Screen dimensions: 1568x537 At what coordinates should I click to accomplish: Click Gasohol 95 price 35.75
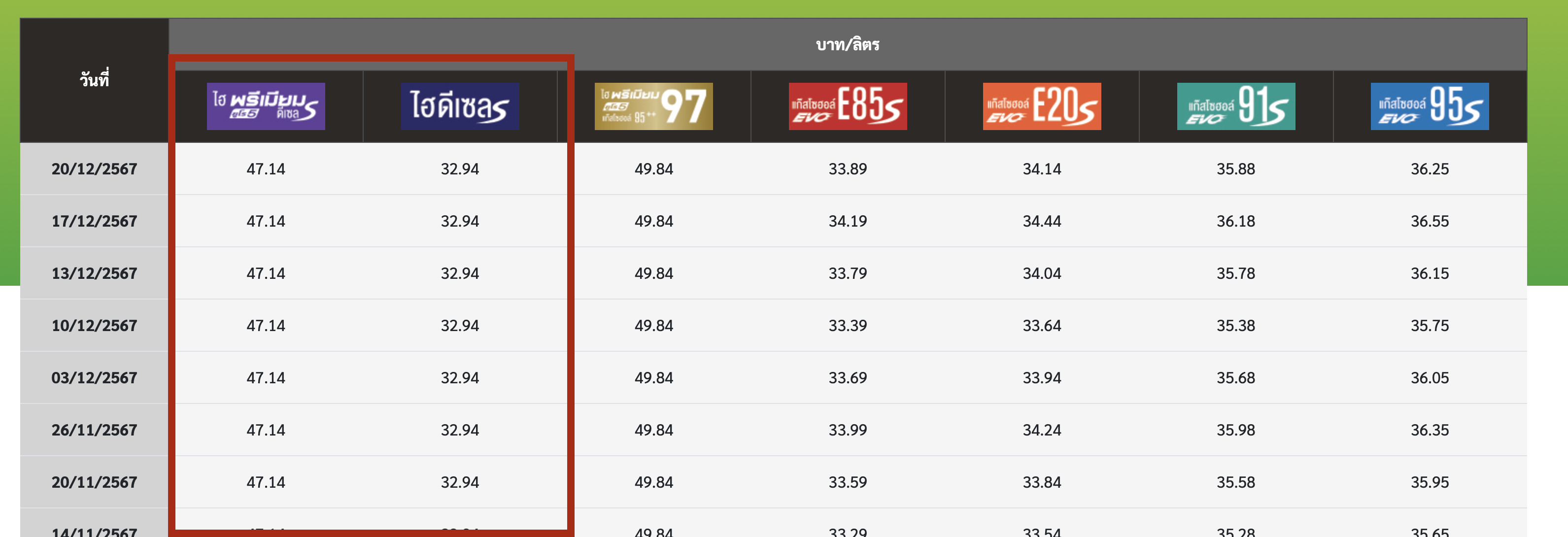pyautogui.click(x=1430, y=326)
